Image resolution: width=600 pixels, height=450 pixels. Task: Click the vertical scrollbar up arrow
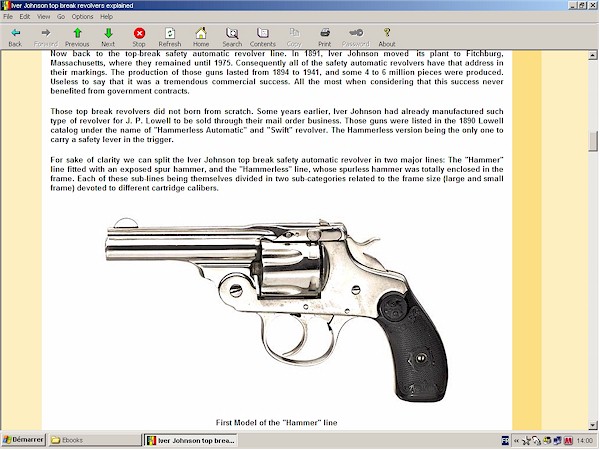coord(593,55)
